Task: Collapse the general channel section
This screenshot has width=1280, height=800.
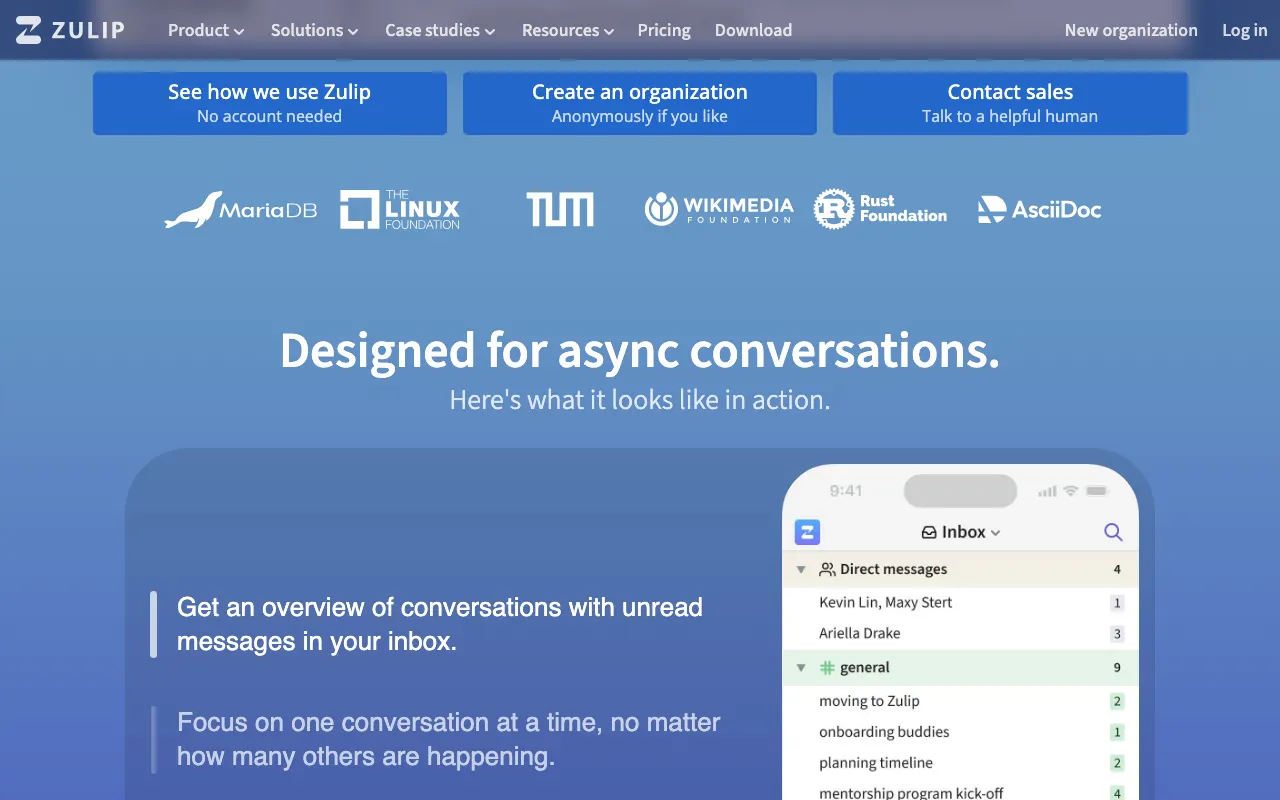Action: coord(801,668)
